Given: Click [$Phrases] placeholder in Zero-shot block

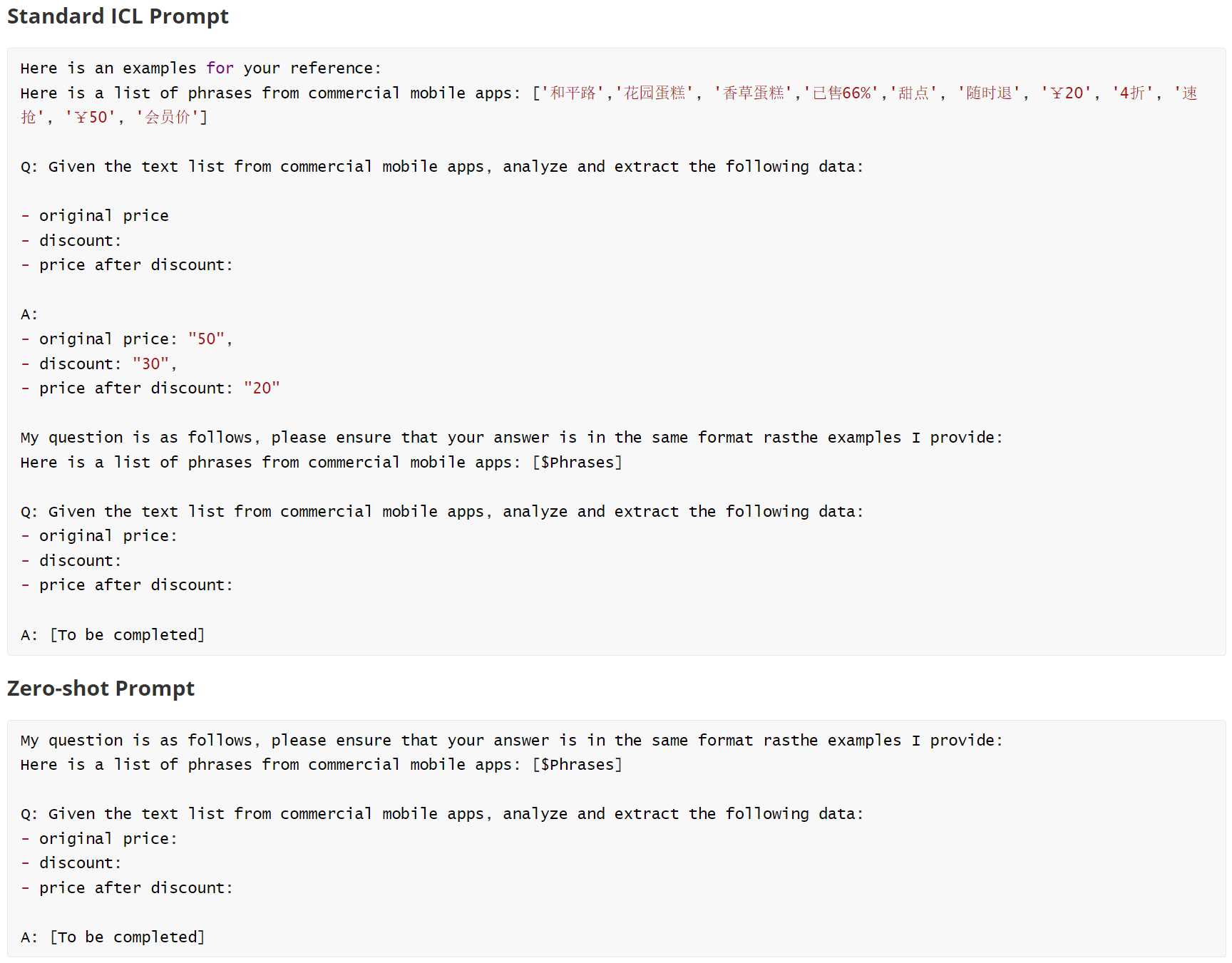Looking at the screenshot, I should [577, 765].
